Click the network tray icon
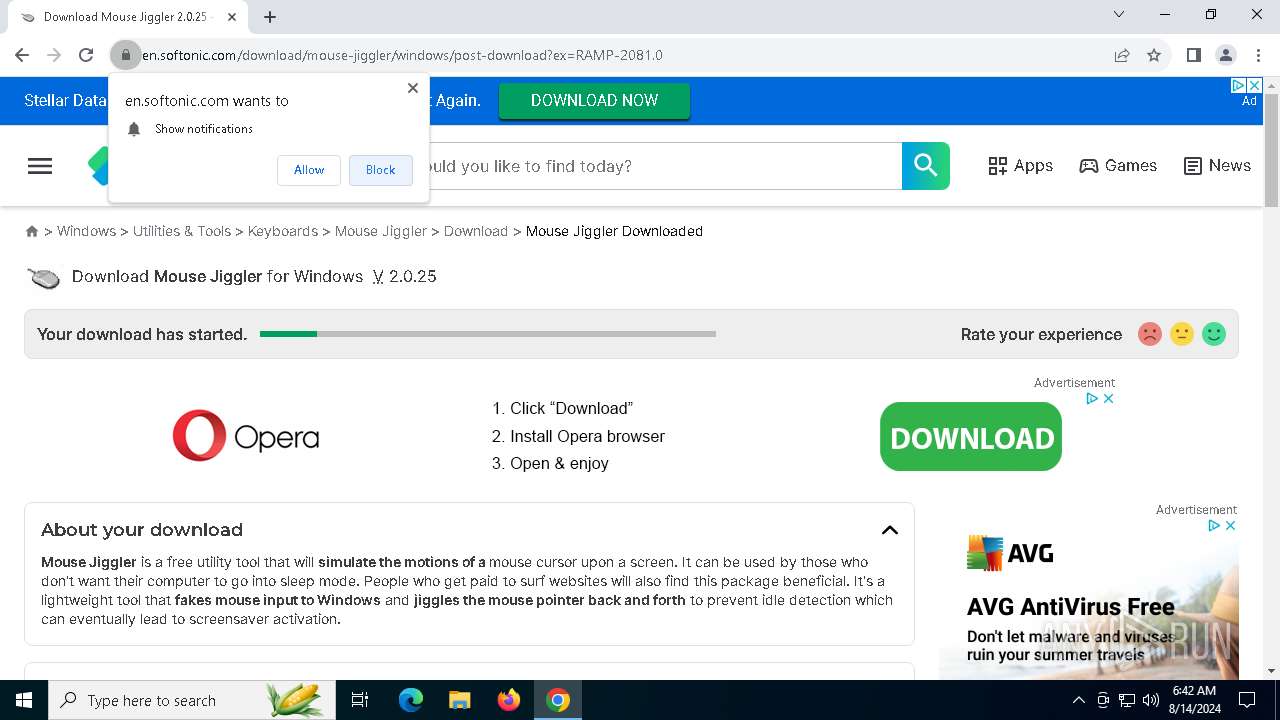The height and width of the screenshot is (720, 1280). coord(1127,700)
